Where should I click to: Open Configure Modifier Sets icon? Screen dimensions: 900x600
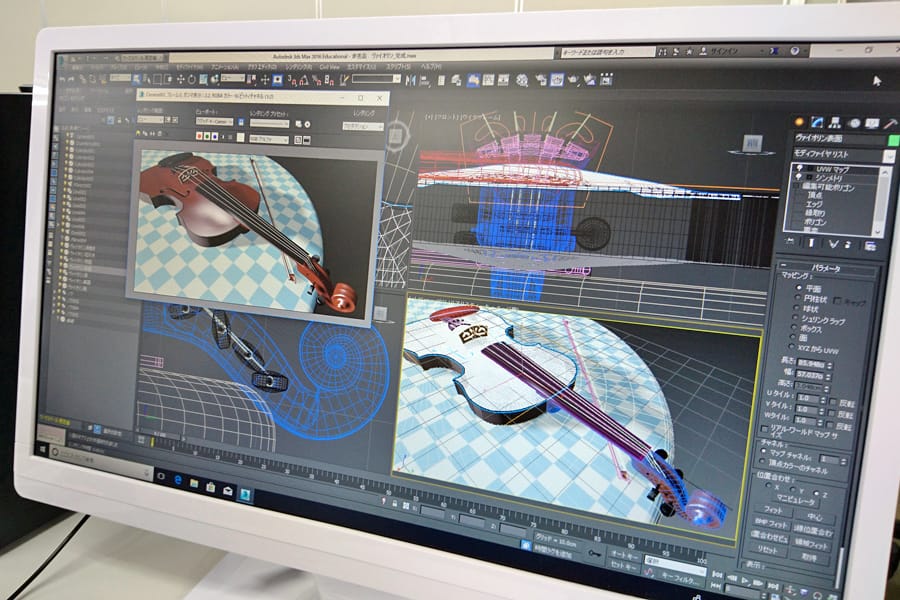870,247
